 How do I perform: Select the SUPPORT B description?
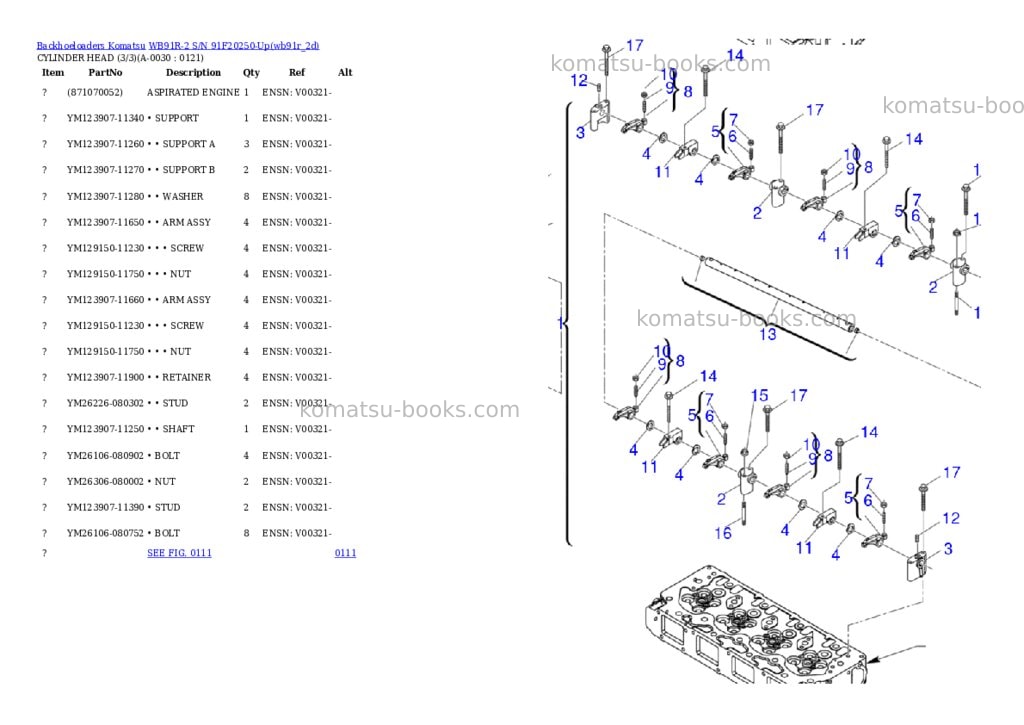click(x=189, y=170)
